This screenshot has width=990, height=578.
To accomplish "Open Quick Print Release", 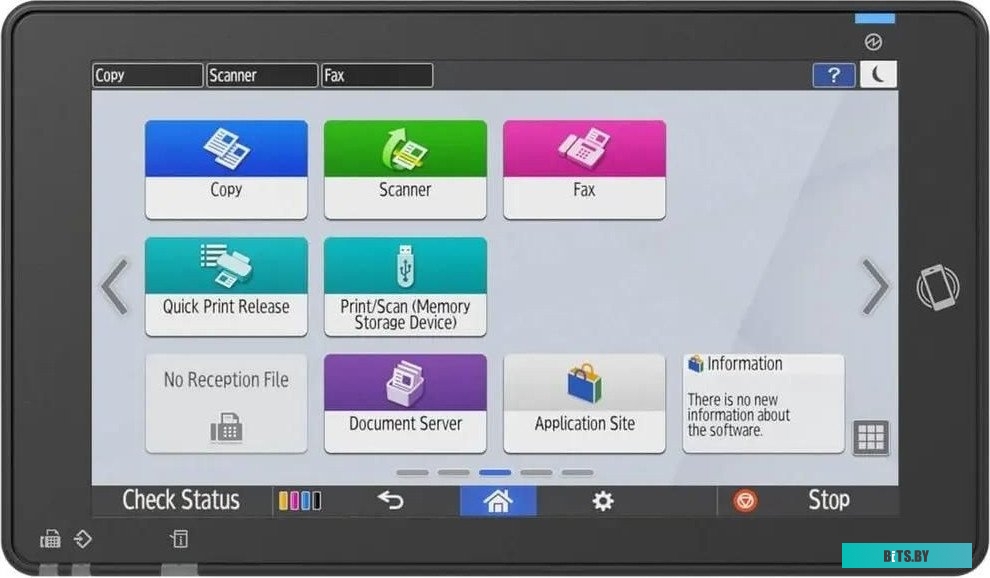I will click(x=226, y=286).
